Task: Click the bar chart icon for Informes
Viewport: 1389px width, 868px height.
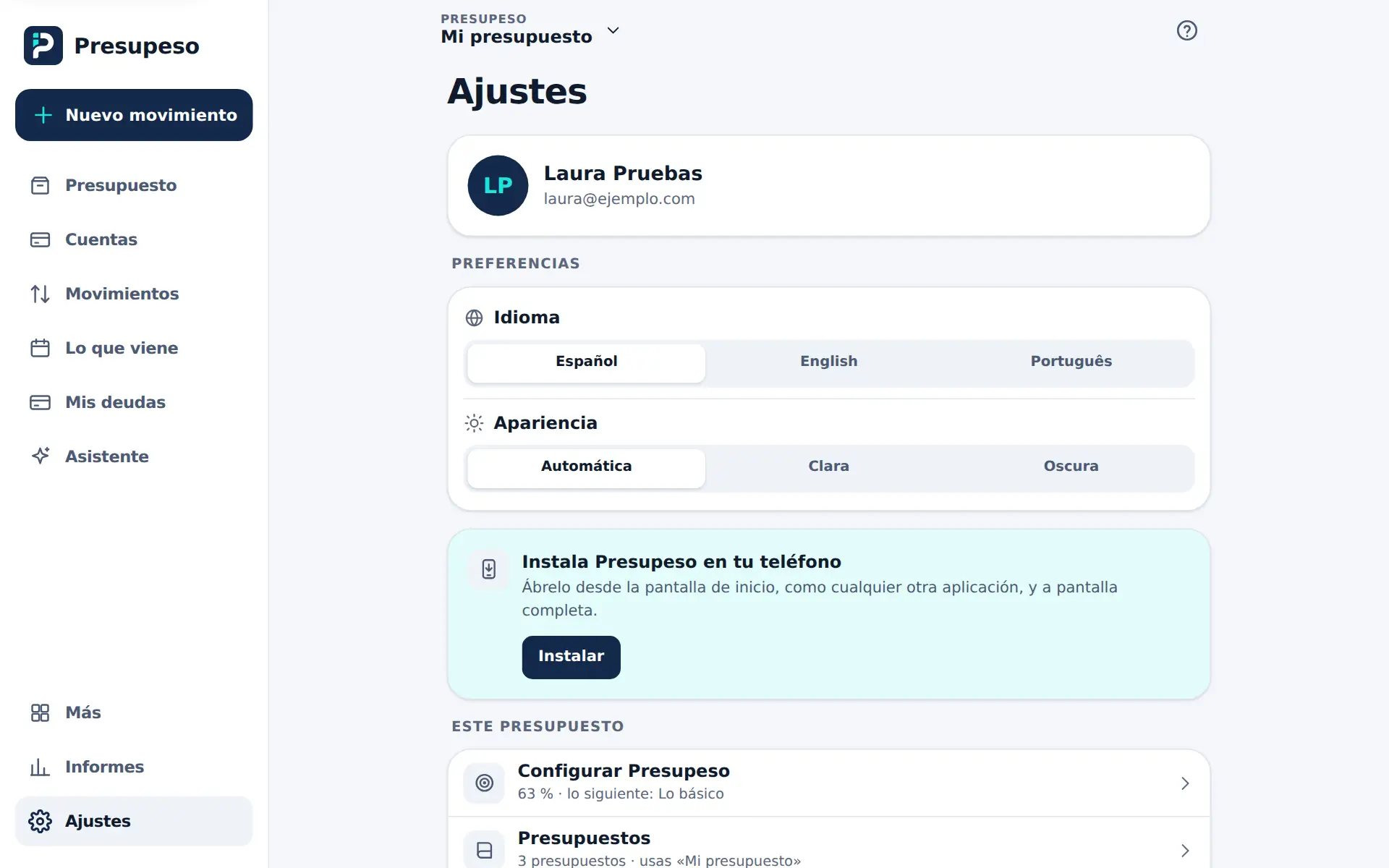Action: click(40, 767)
